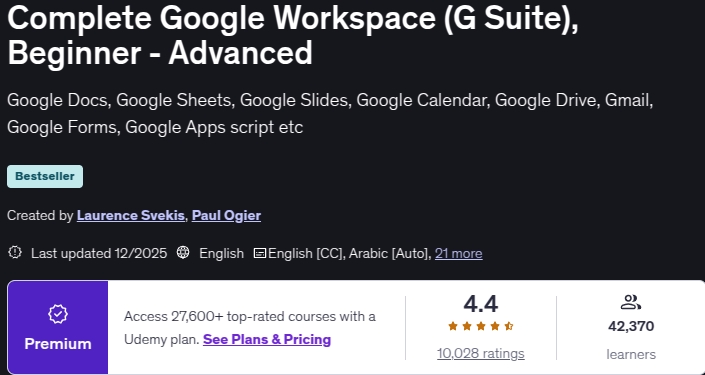The width and height of the screenshot is (705, 375).
Task: Click the 'Created by' label
Action: [40, 216]
